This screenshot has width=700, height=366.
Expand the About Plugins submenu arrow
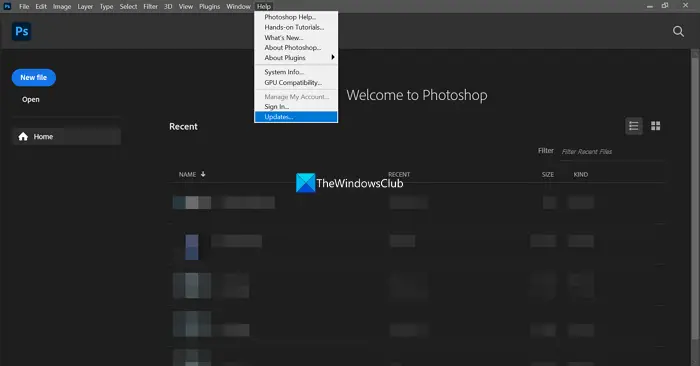click(x=333, y=57)
